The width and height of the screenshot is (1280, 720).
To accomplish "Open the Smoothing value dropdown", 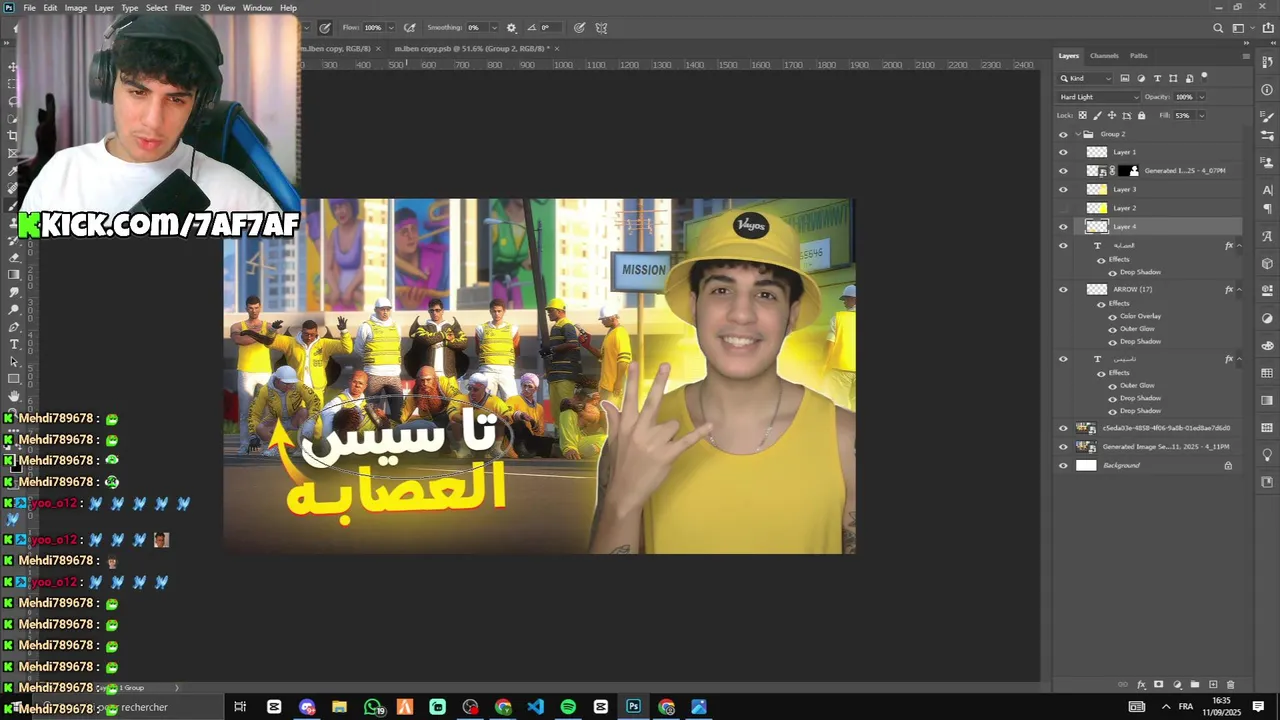I will [x=493, y=28].
